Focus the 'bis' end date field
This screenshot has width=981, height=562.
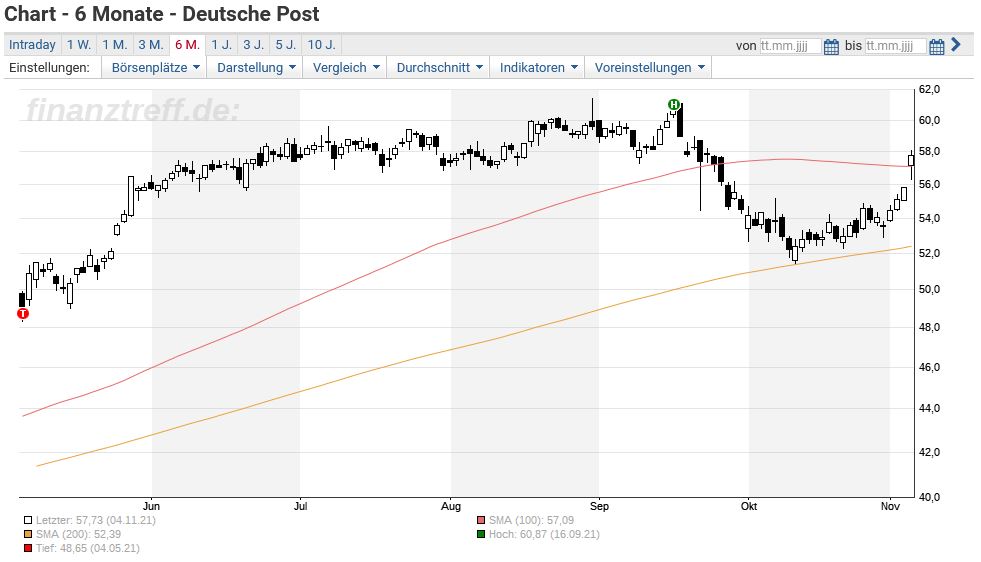[895, 46]
